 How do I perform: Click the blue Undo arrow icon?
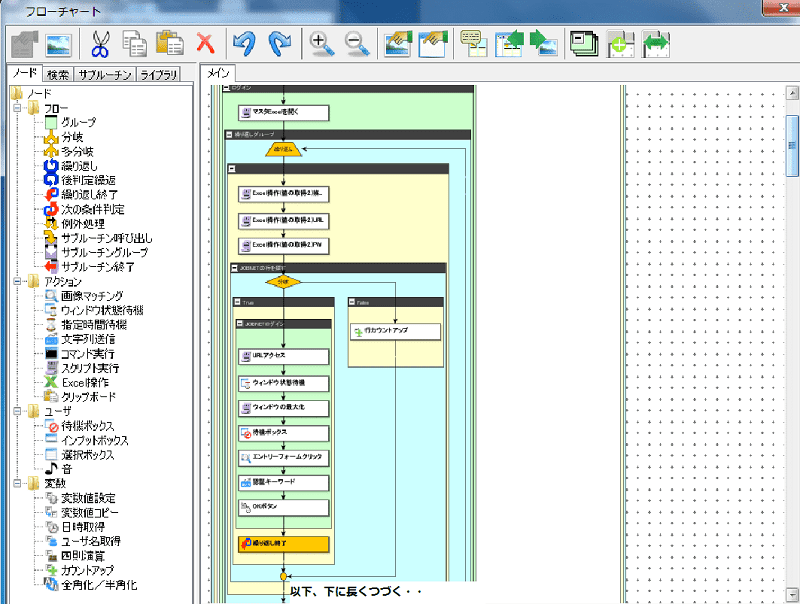(x=244, y=43)
